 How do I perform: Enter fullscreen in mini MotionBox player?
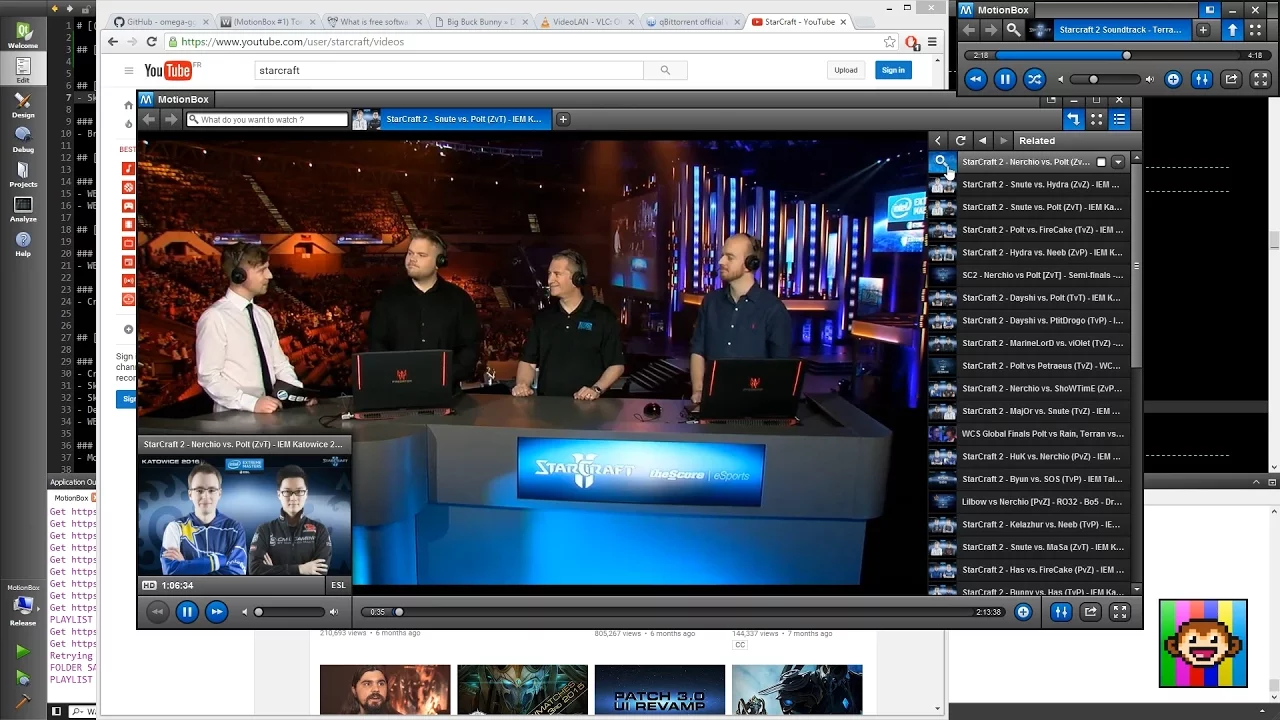click(1260, 79)
